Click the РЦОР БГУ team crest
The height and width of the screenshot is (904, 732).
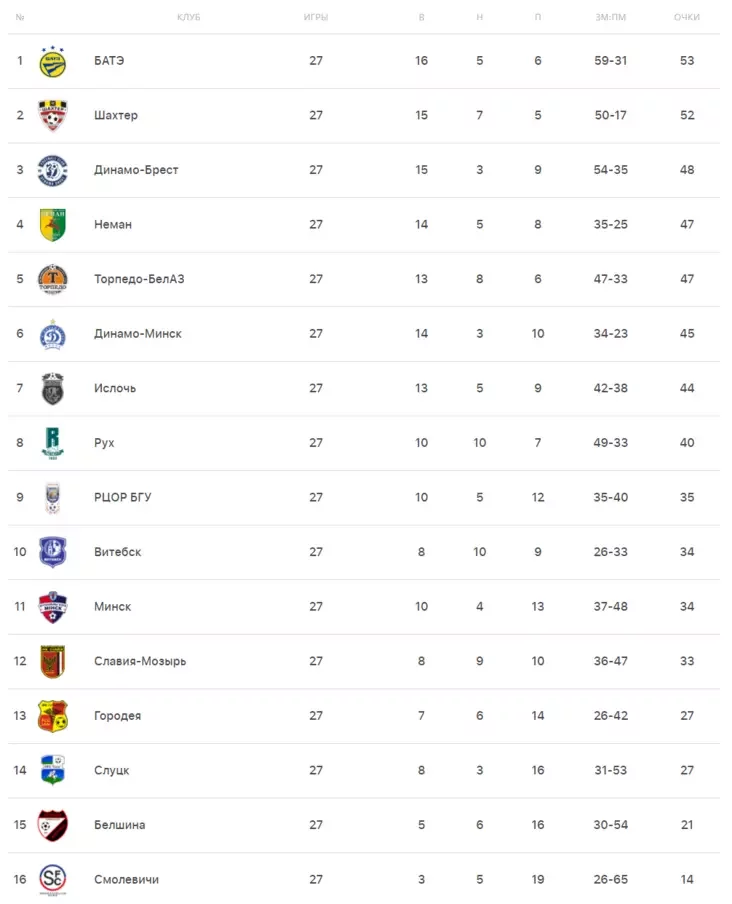52,497
